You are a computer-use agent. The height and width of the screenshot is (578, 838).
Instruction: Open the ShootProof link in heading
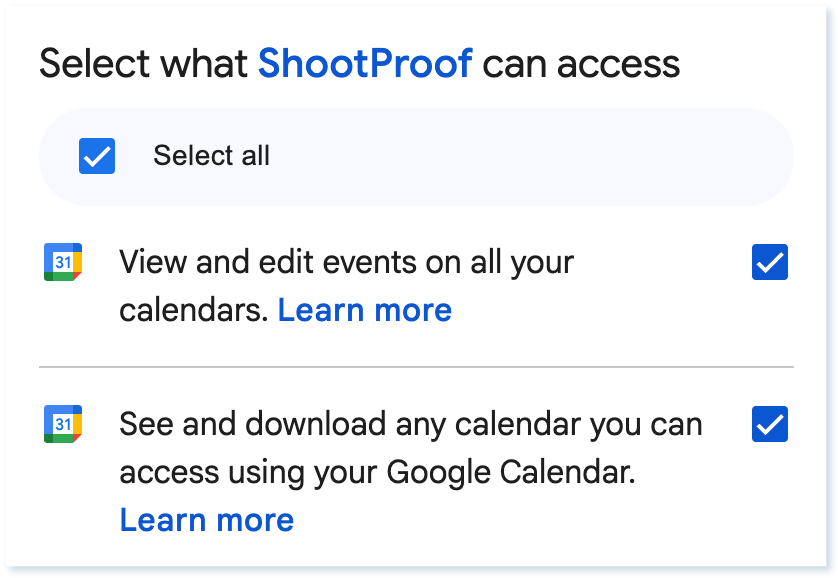click(365, 64)
